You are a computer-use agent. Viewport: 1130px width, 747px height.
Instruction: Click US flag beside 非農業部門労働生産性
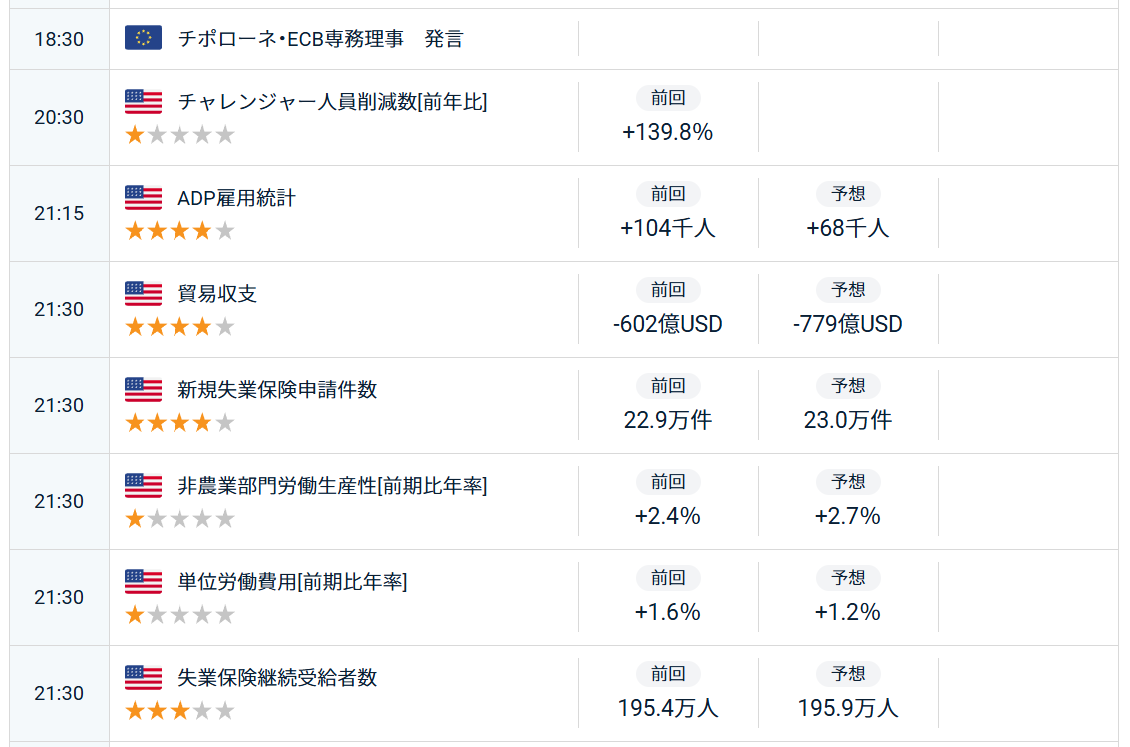[x=143, y=486]
